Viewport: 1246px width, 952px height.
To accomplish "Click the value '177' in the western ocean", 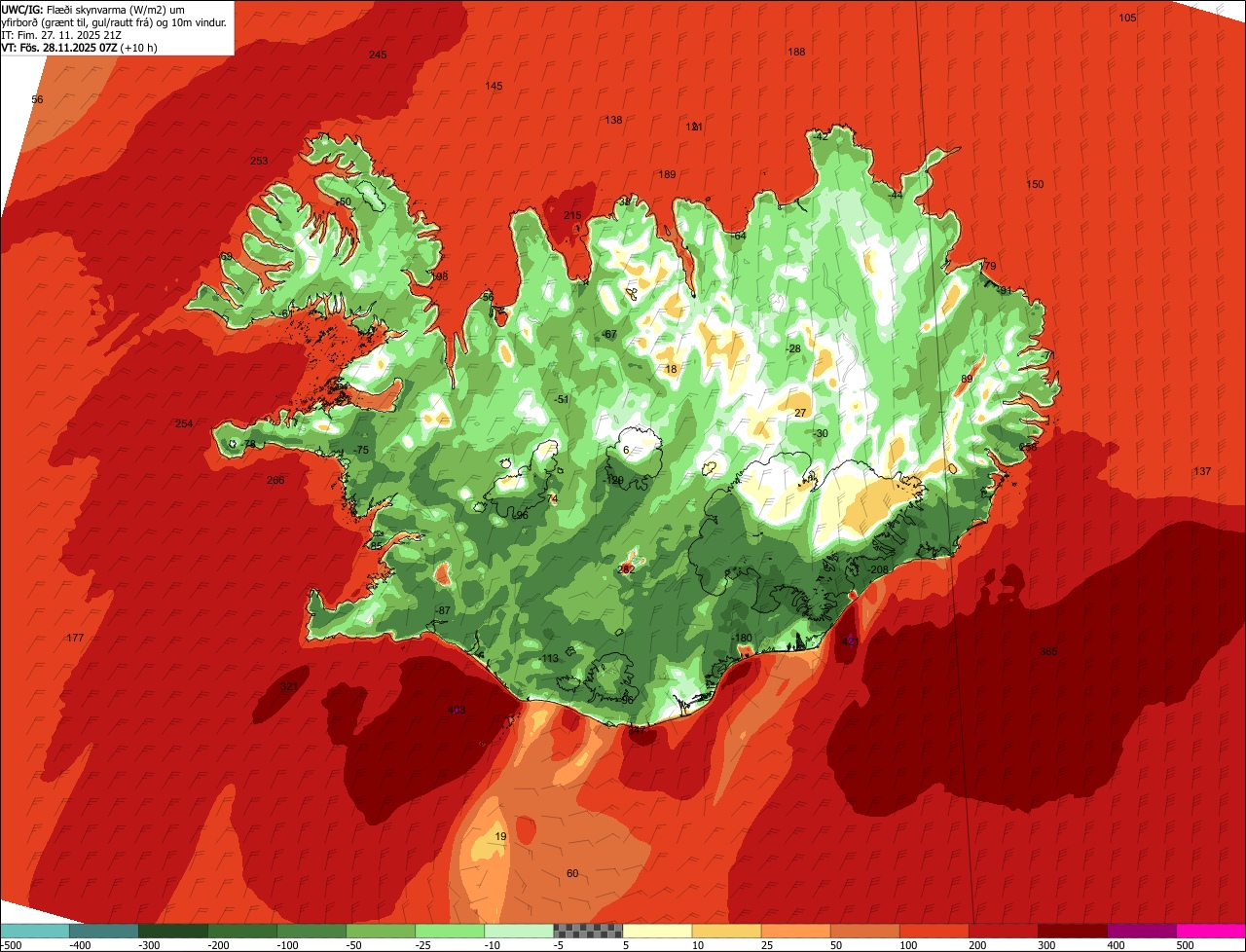I will [76, 638].
